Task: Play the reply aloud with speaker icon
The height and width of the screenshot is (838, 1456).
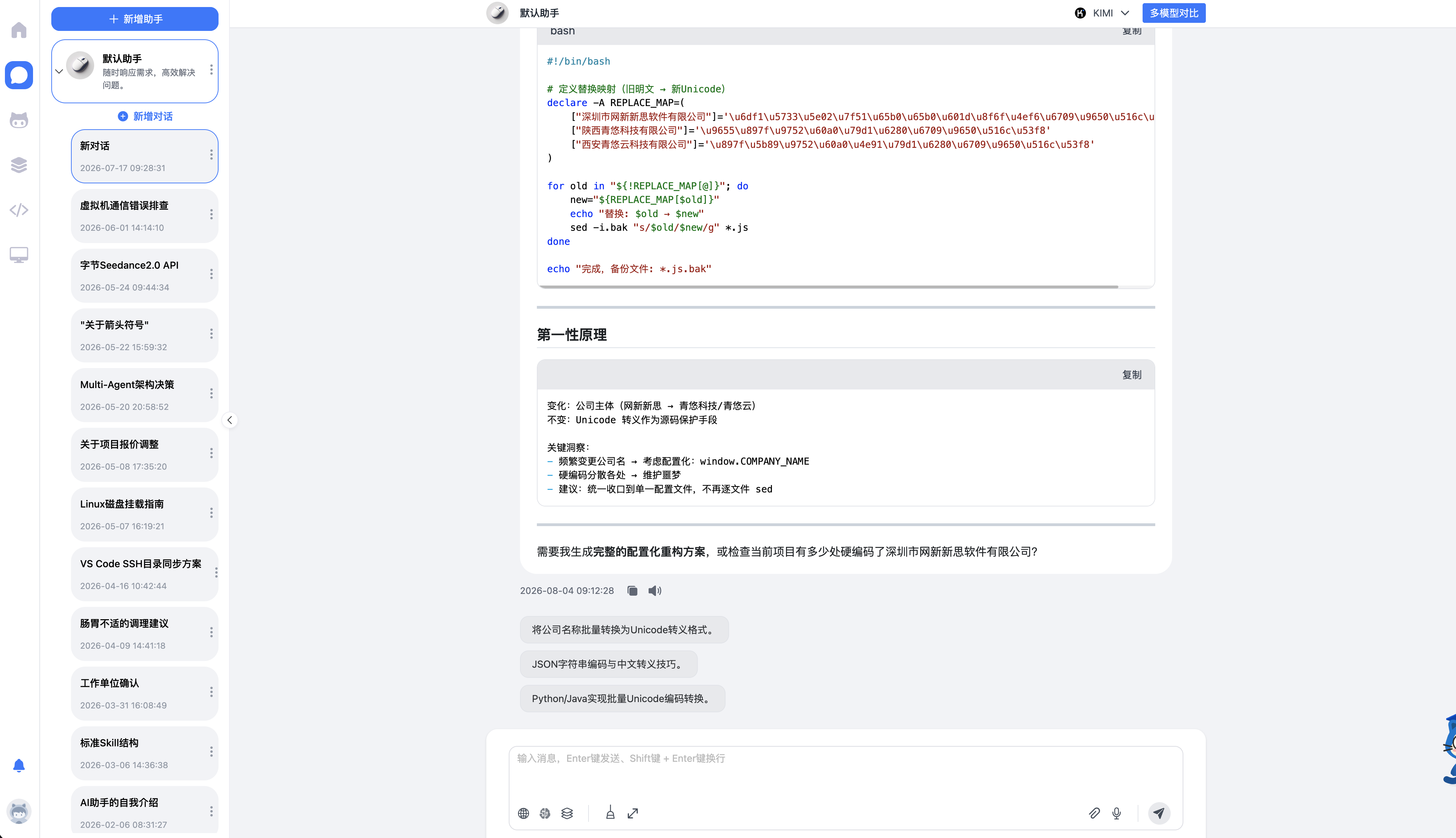Action: tap(655, 590)
